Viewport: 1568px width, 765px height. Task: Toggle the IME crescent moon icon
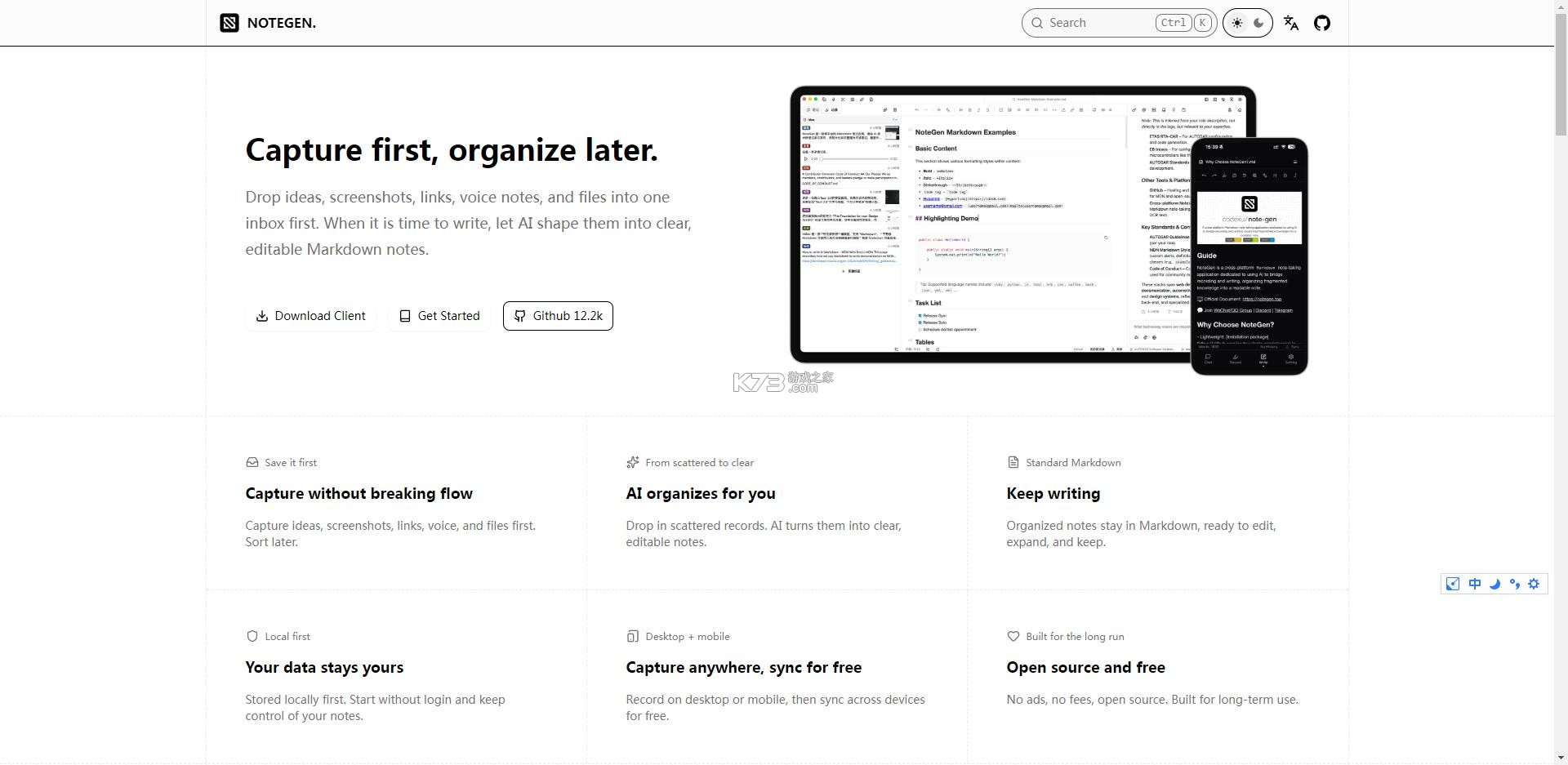click(1495, 584)
